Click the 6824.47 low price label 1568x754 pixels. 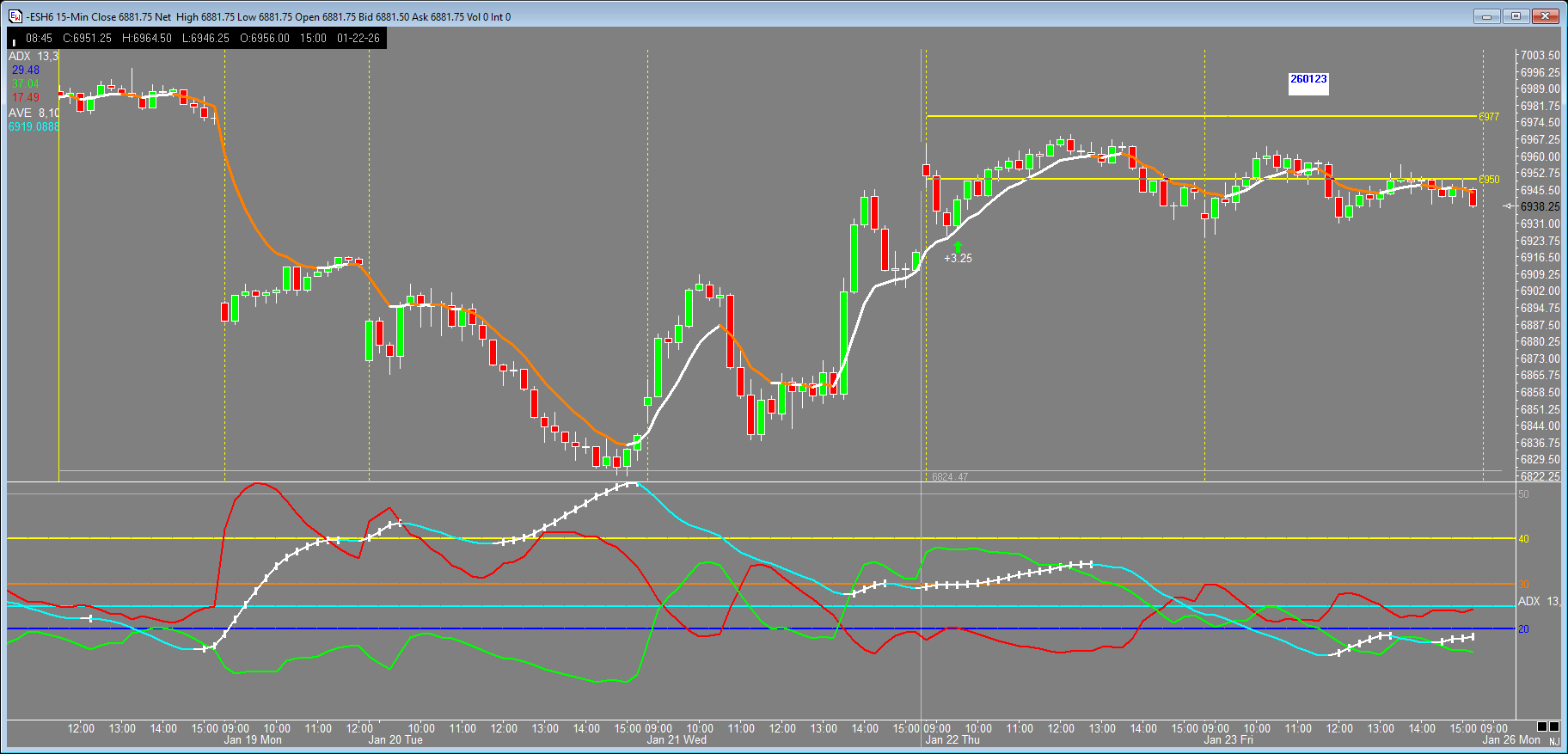click(x=950, y=476)
